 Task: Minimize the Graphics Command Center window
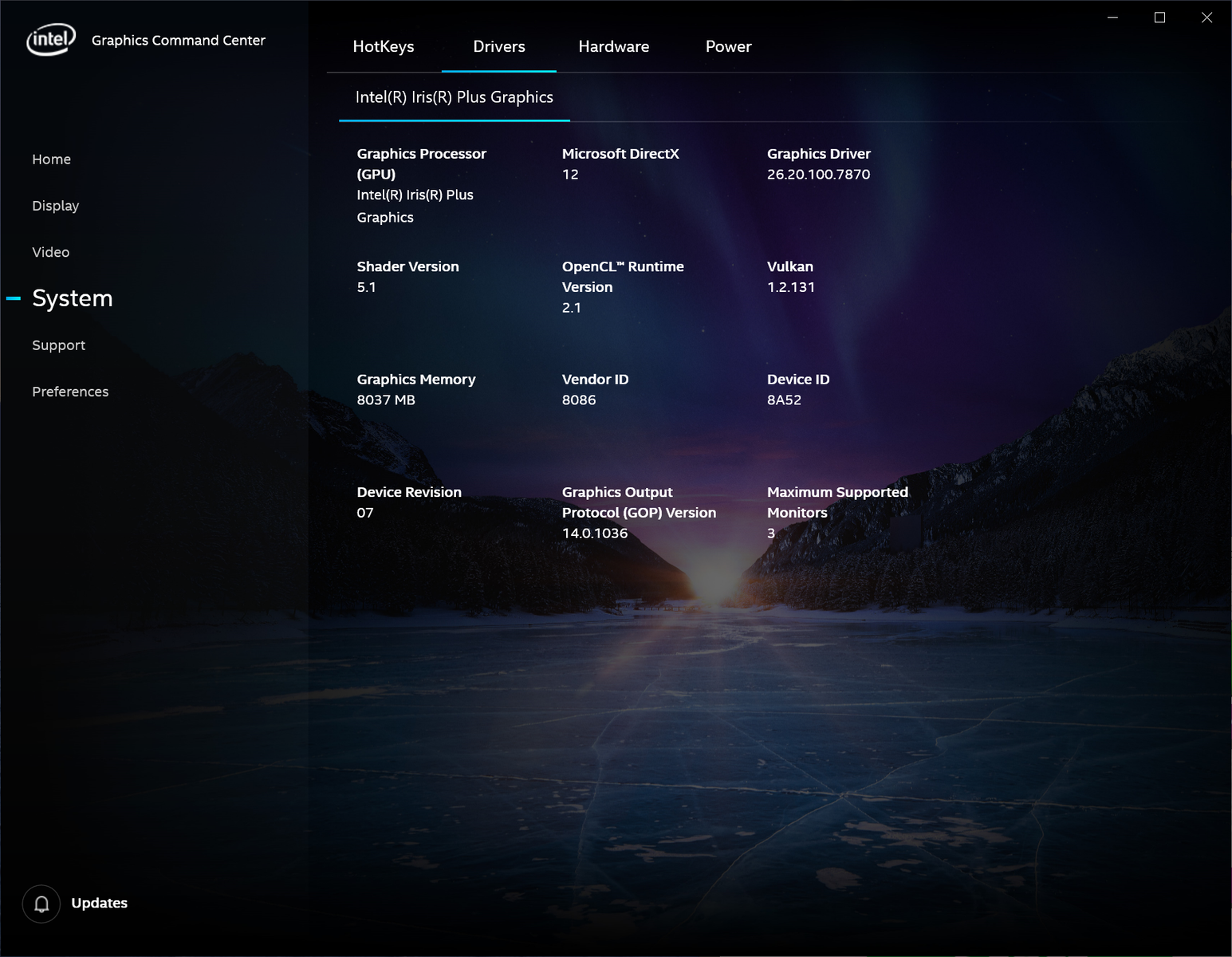1112,18
